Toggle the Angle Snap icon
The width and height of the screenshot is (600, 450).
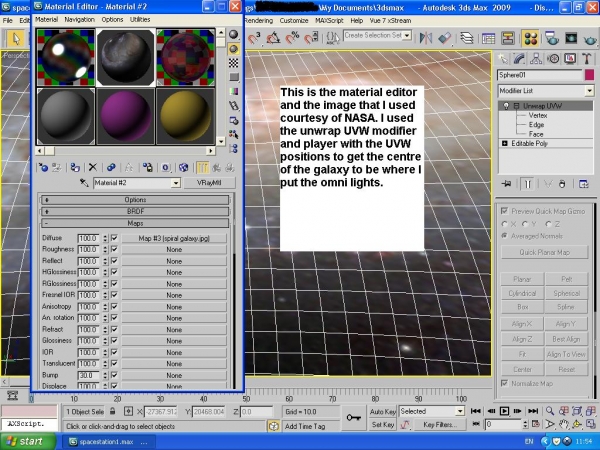pos(273,38)
